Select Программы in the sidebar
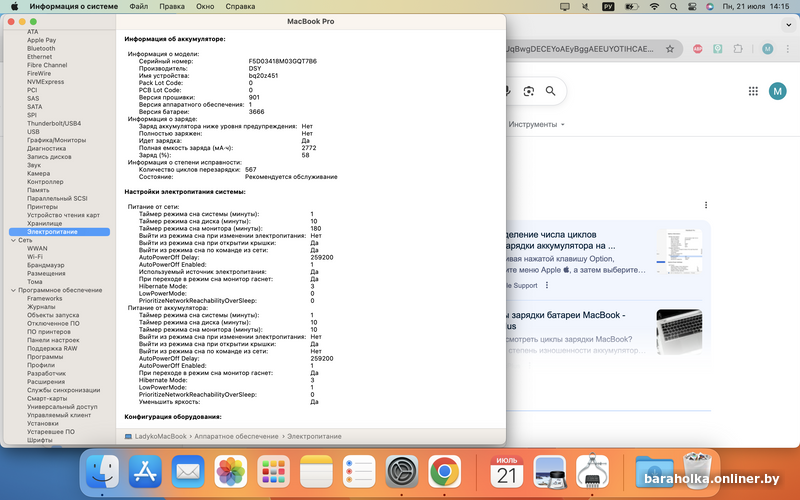Screen dimensions: 800x500 pos(45,357)
